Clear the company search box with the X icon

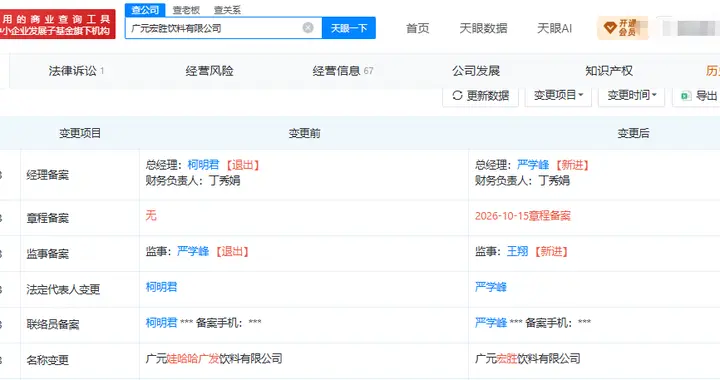(x=308, y=28)
